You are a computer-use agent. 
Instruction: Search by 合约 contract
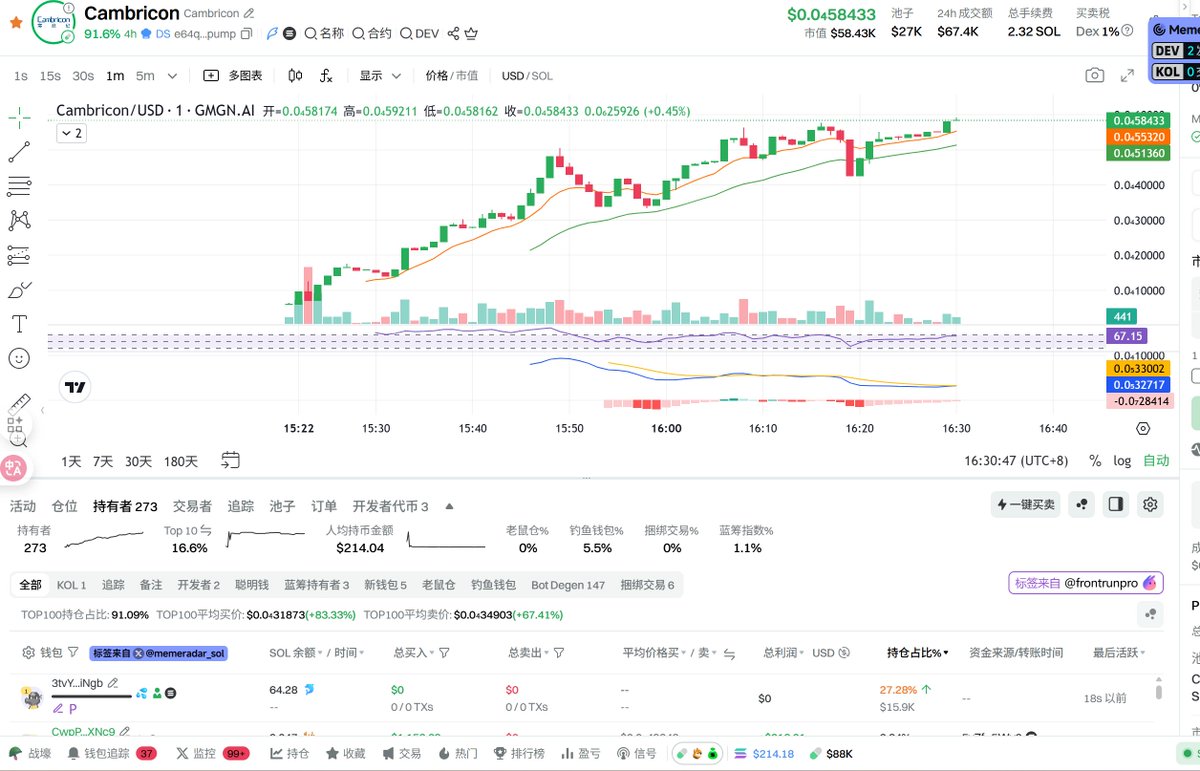(x=372, y=33)
